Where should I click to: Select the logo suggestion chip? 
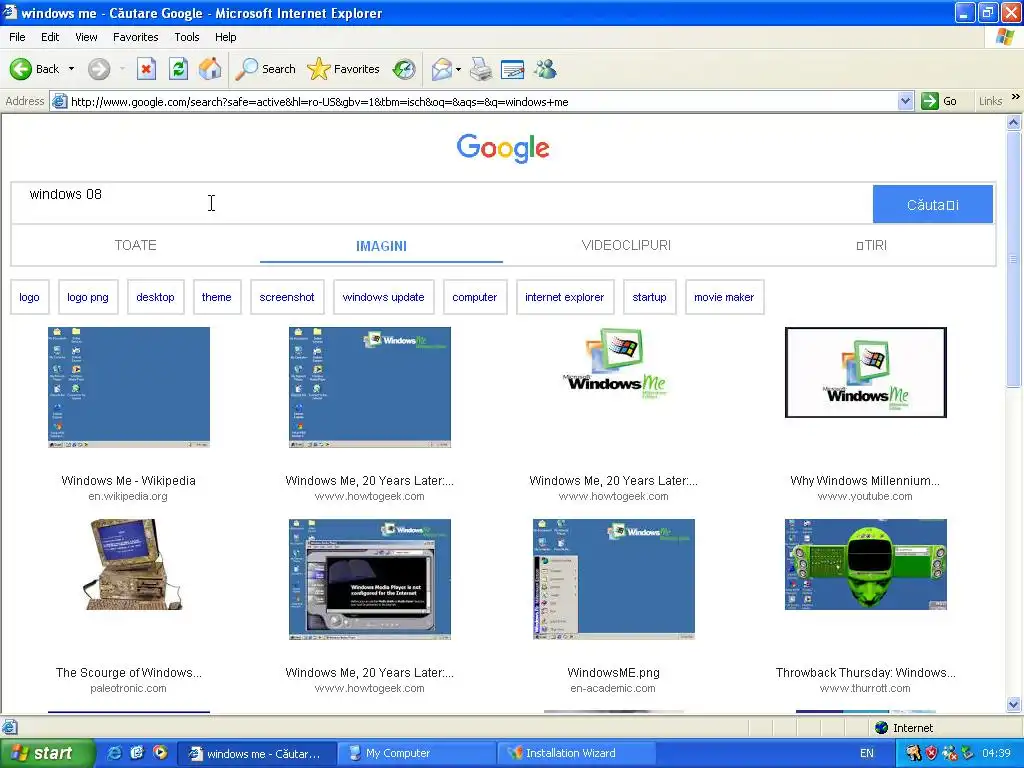pos(29,297)
